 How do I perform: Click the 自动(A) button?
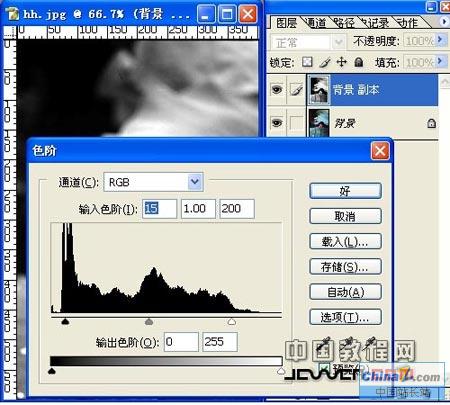tap(345, 292)
